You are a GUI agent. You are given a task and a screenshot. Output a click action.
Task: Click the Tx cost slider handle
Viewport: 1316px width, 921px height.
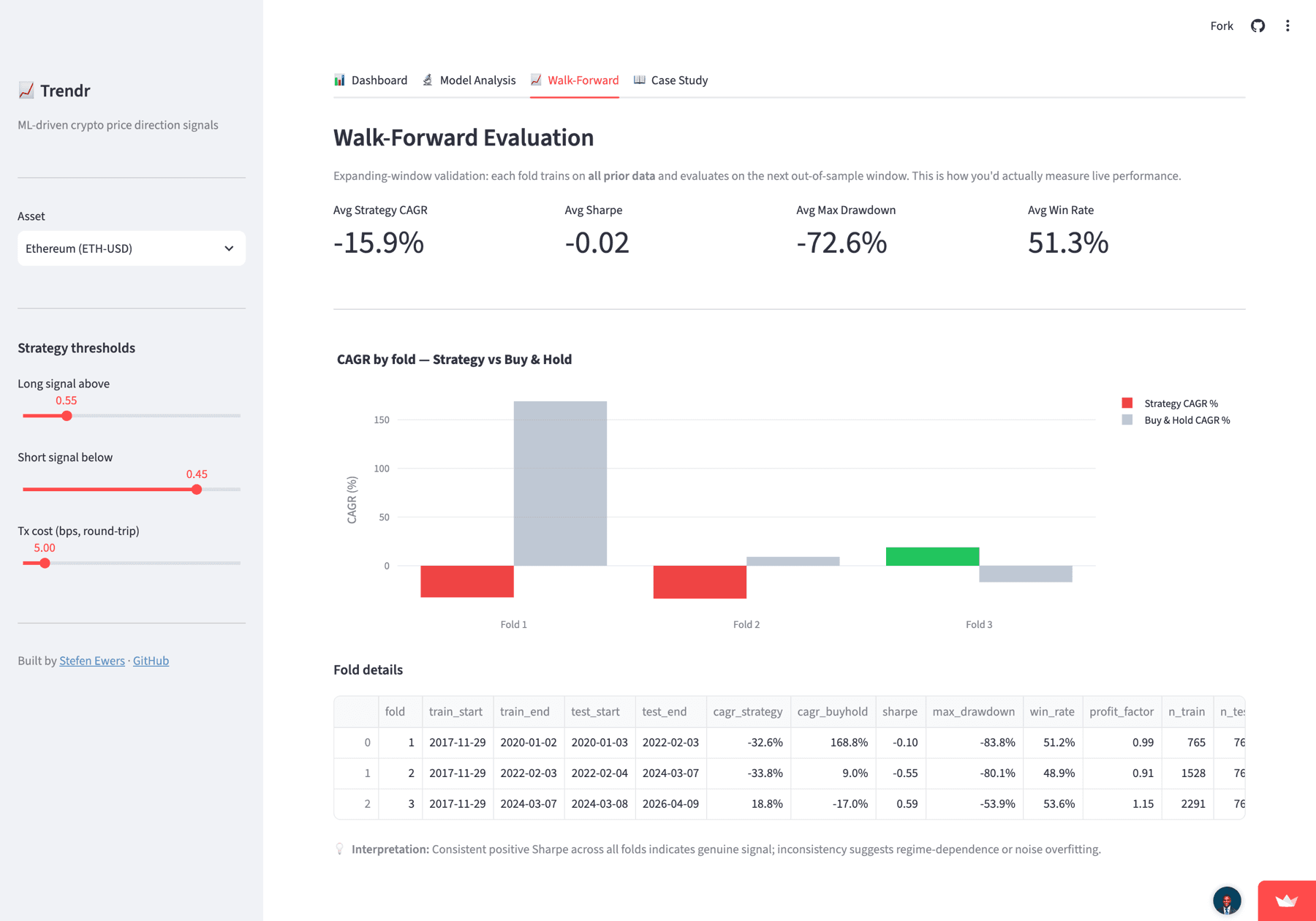click(x=45, y=563)
